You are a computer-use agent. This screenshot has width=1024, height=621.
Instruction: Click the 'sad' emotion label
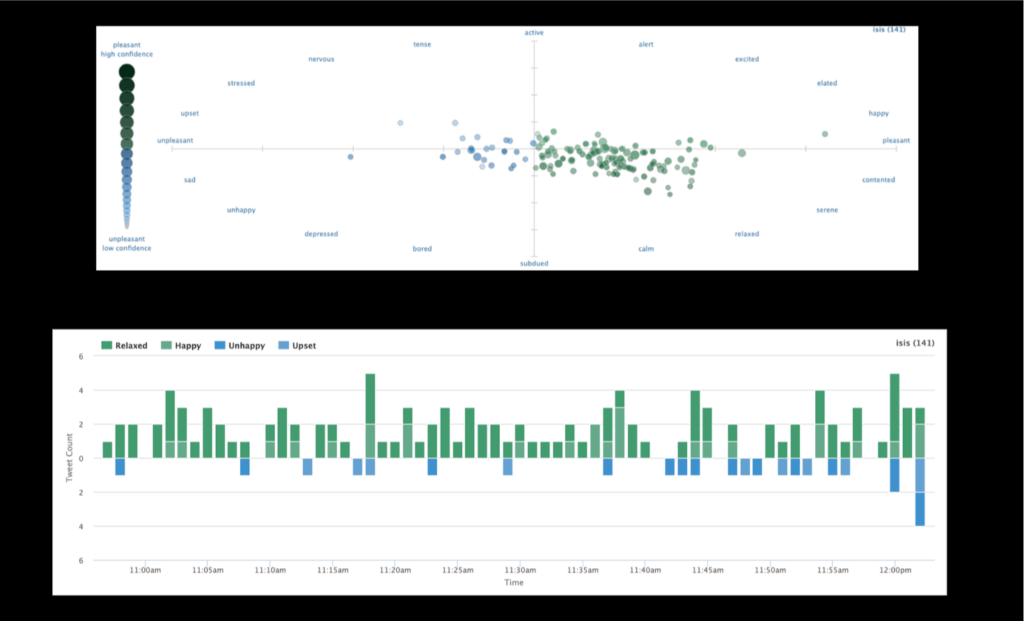189,180
